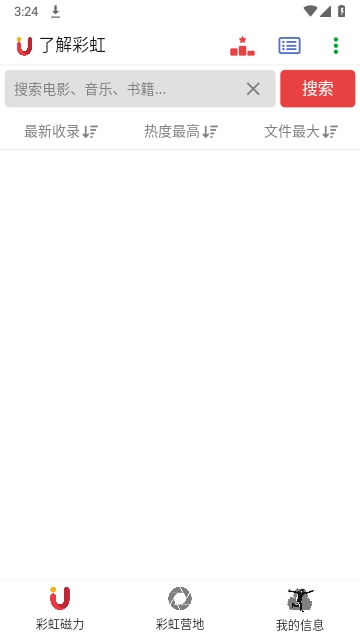Image resolution: width=360 pixels, height=640 pixels.
Task: Tap the magnet logo beside 了解彩虹
Action: pos(24,46)
